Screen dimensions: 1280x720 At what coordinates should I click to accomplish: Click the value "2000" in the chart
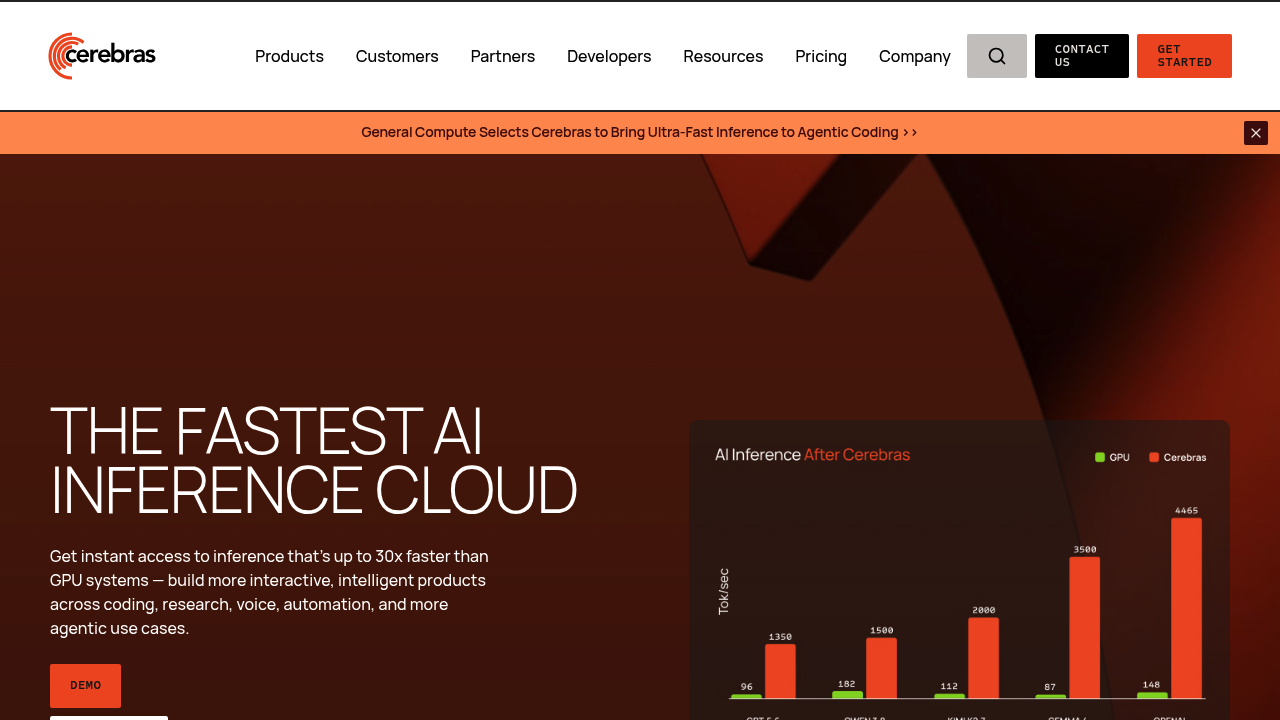984,610
